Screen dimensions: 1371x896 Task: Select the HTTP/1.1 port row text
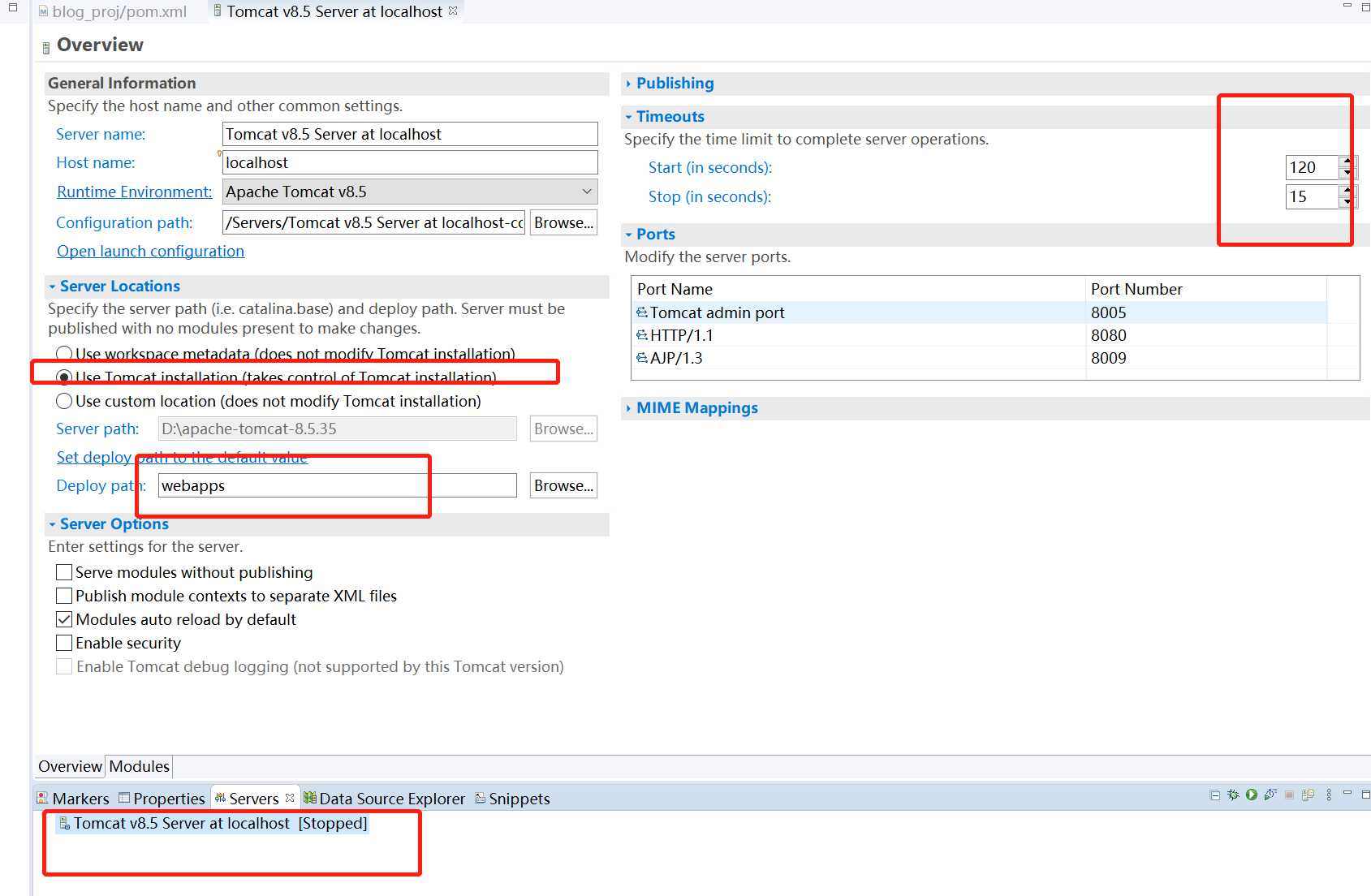(x=682, y=335)
